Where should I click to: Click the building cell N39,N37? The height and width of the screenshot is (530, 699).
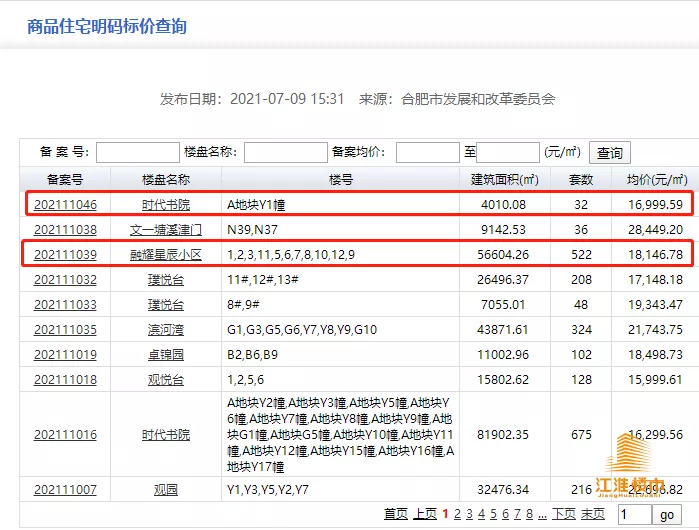[x=252, y=230]
